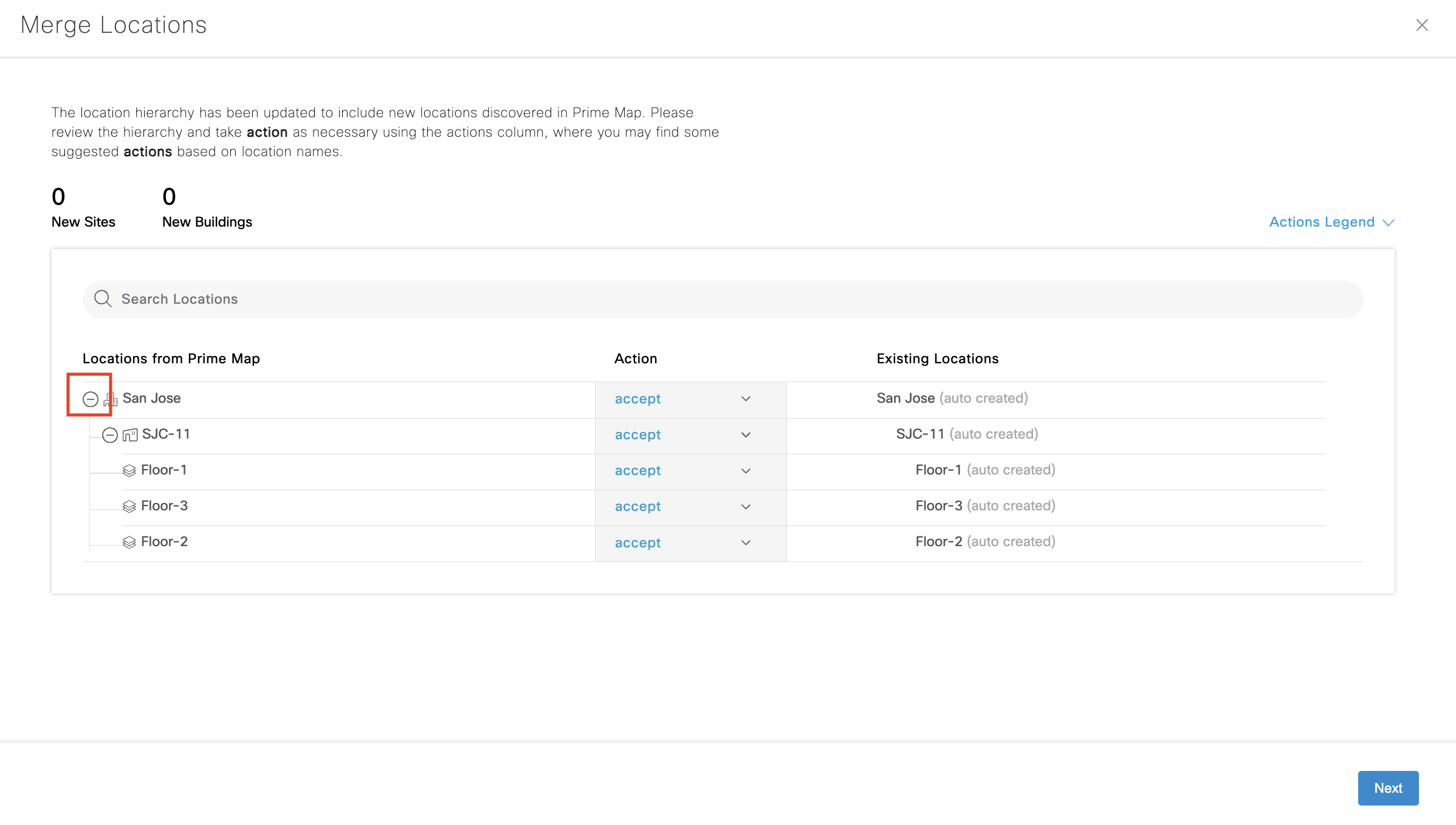
Task: Click the San Jose site icon
Action: 111,399
